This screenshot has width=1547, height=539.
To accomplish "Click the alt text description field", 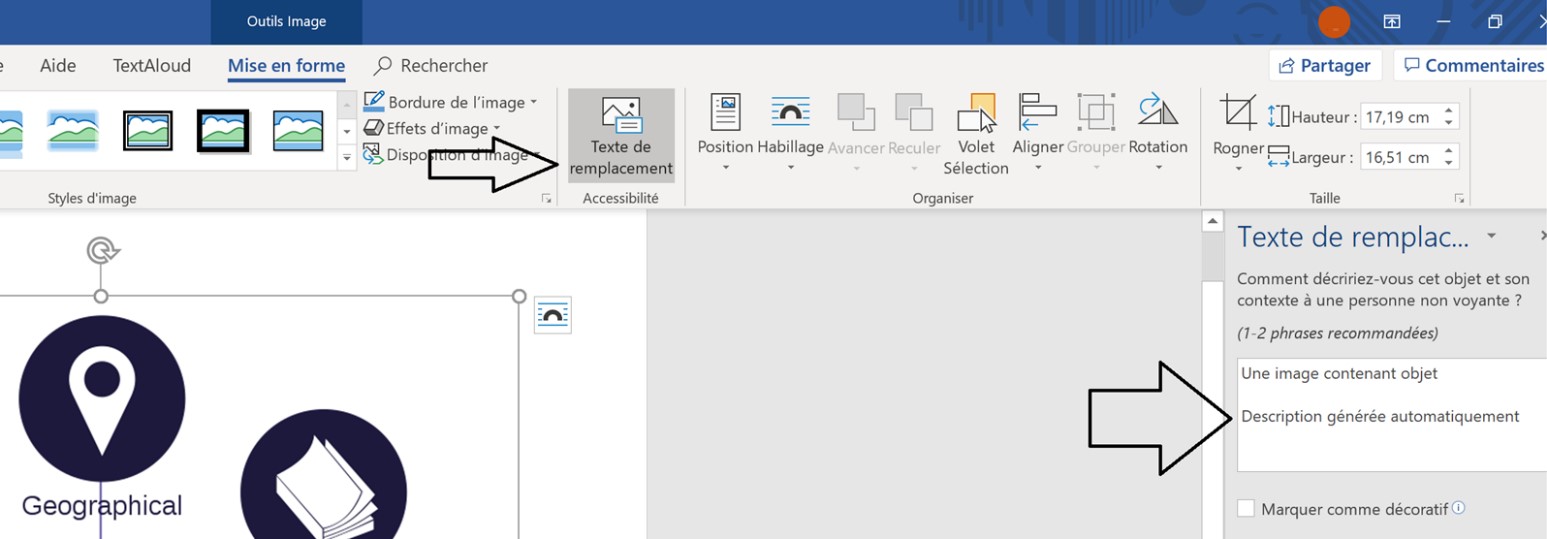I will [x=1390, y=414].
